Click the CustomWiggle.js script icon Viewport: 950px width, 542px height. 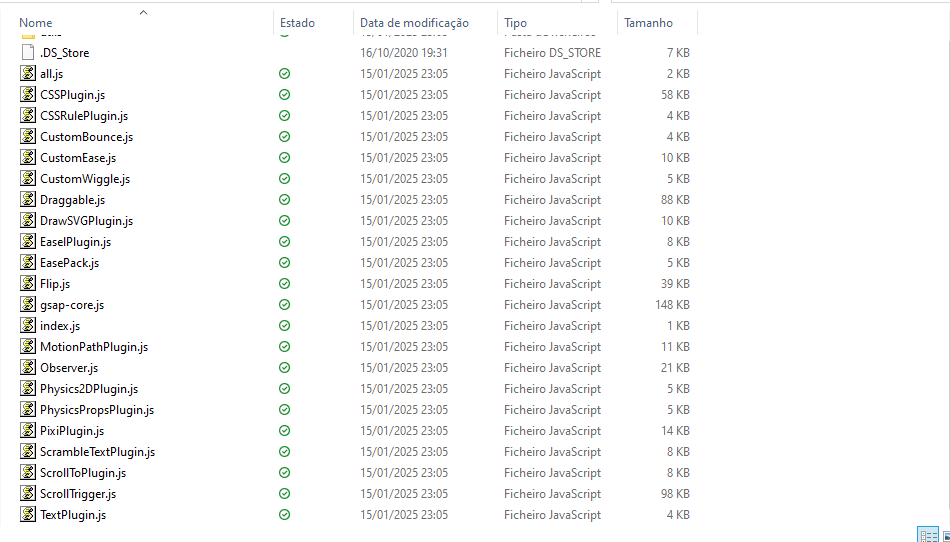pos(28,179)
